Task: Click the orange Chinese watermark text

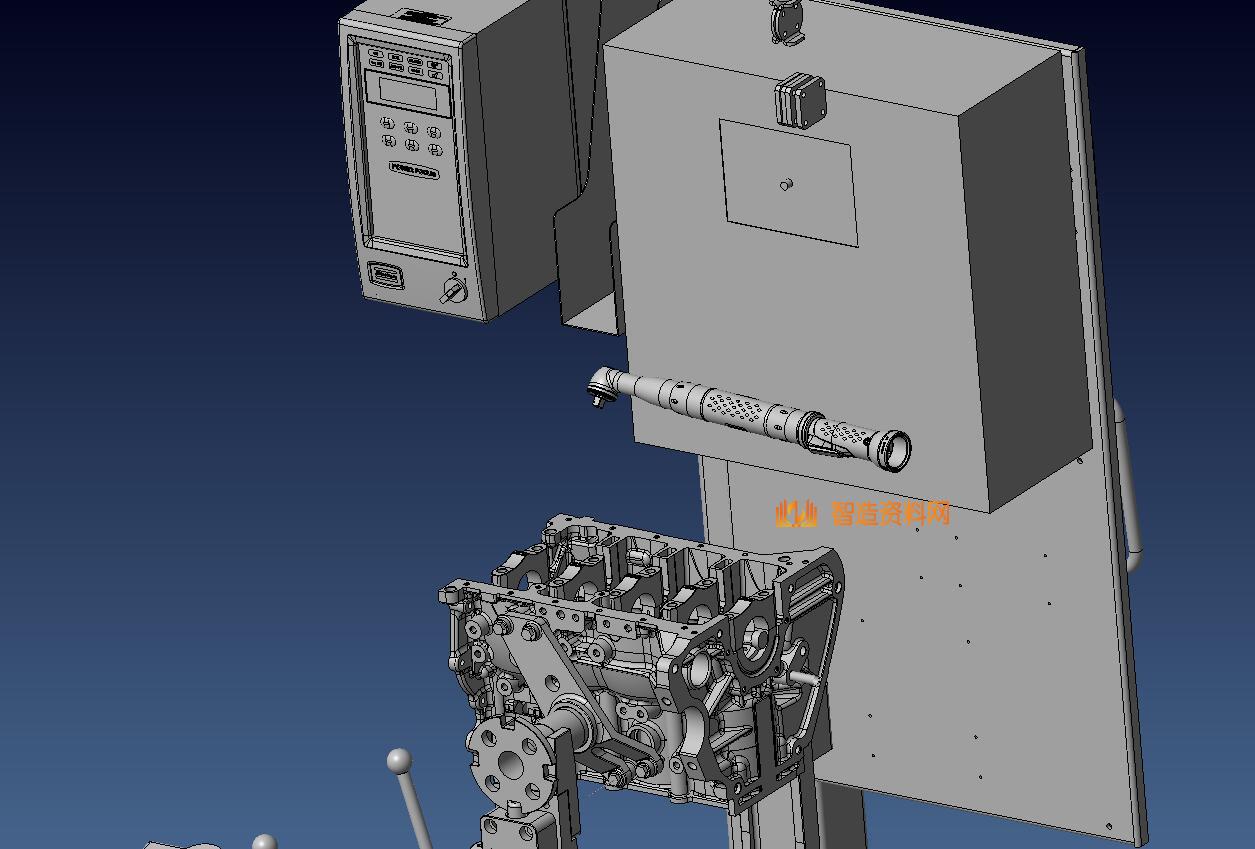Action: 890,514
